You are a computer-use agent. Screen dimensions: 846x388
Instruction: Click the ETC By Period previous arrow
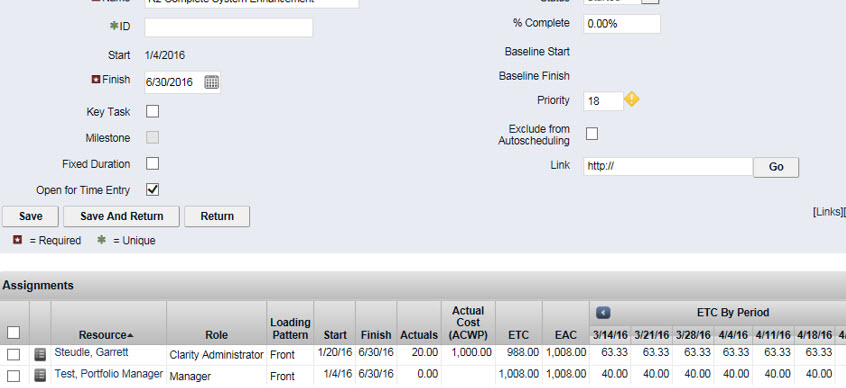point(603,312)
